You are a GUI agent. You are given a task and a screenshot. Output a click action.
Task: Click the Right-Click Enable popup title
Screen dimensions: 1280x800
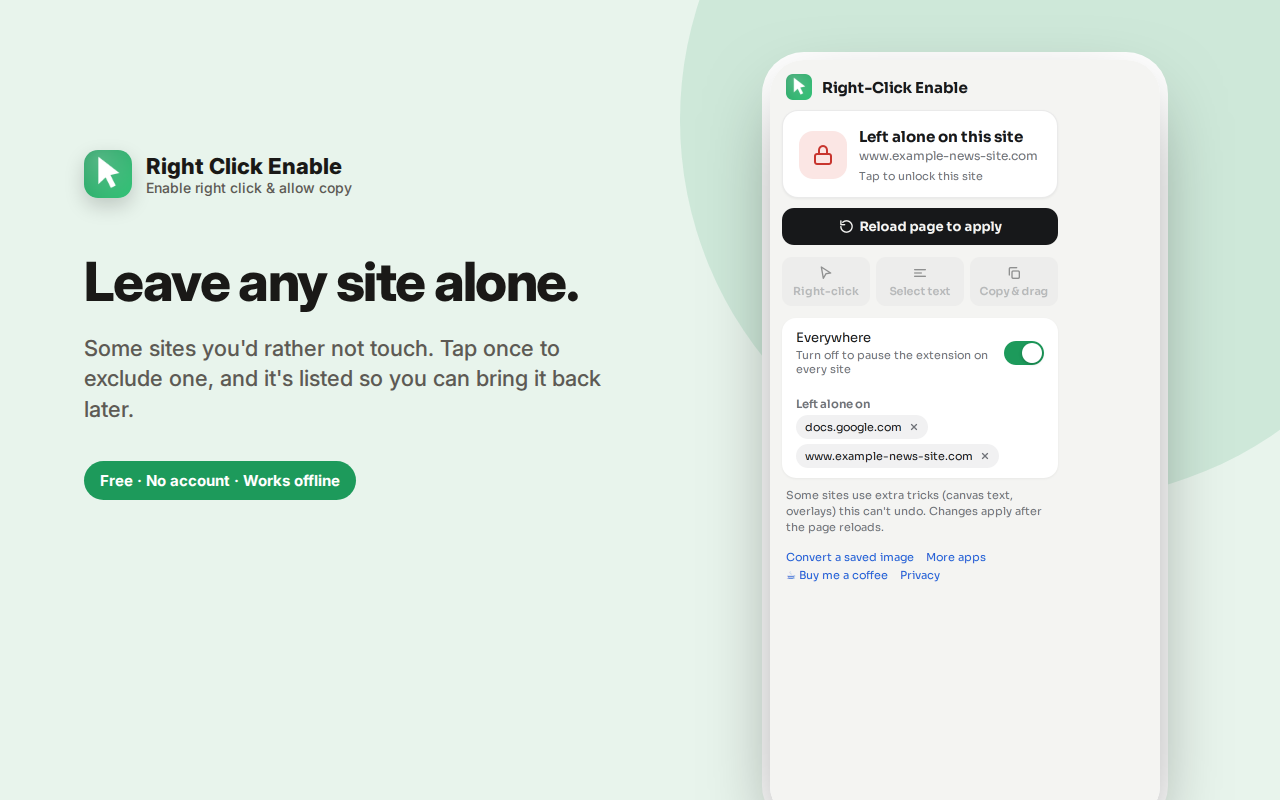coord(895,87)
